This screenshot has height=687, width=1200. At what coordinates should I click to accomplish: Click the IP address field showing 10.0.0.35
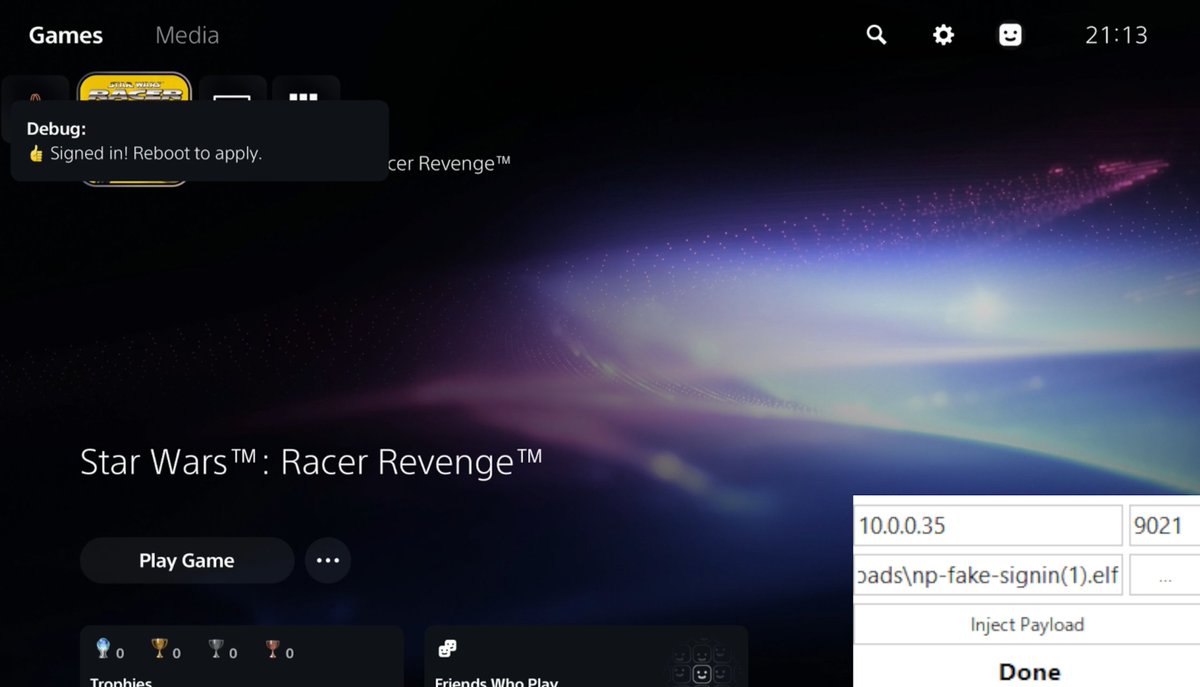pyautogui.click(x=988, y=525)
